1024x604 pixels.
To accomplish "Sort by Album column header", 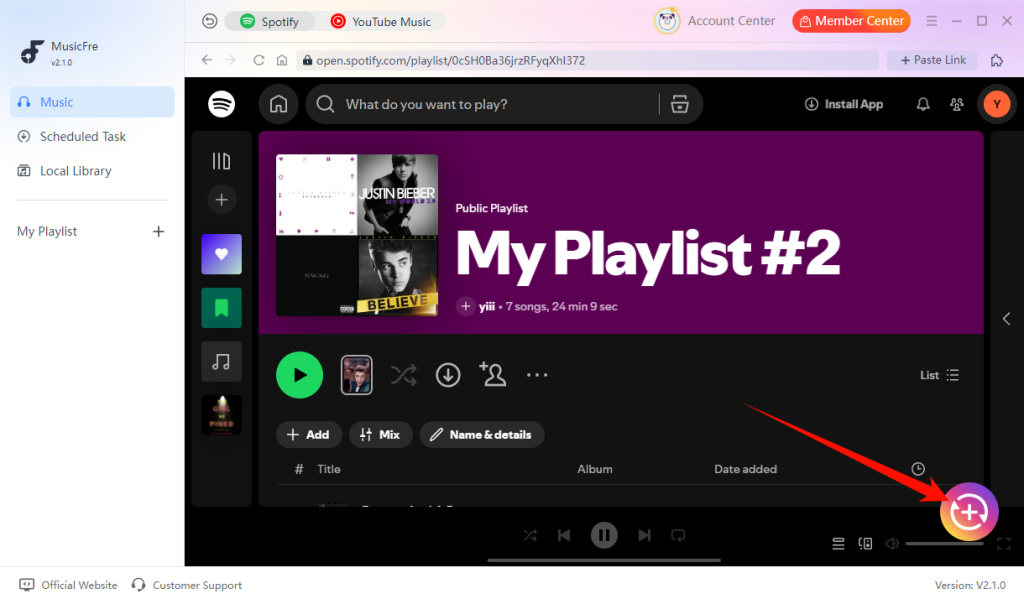I will [x=594, y=469].
